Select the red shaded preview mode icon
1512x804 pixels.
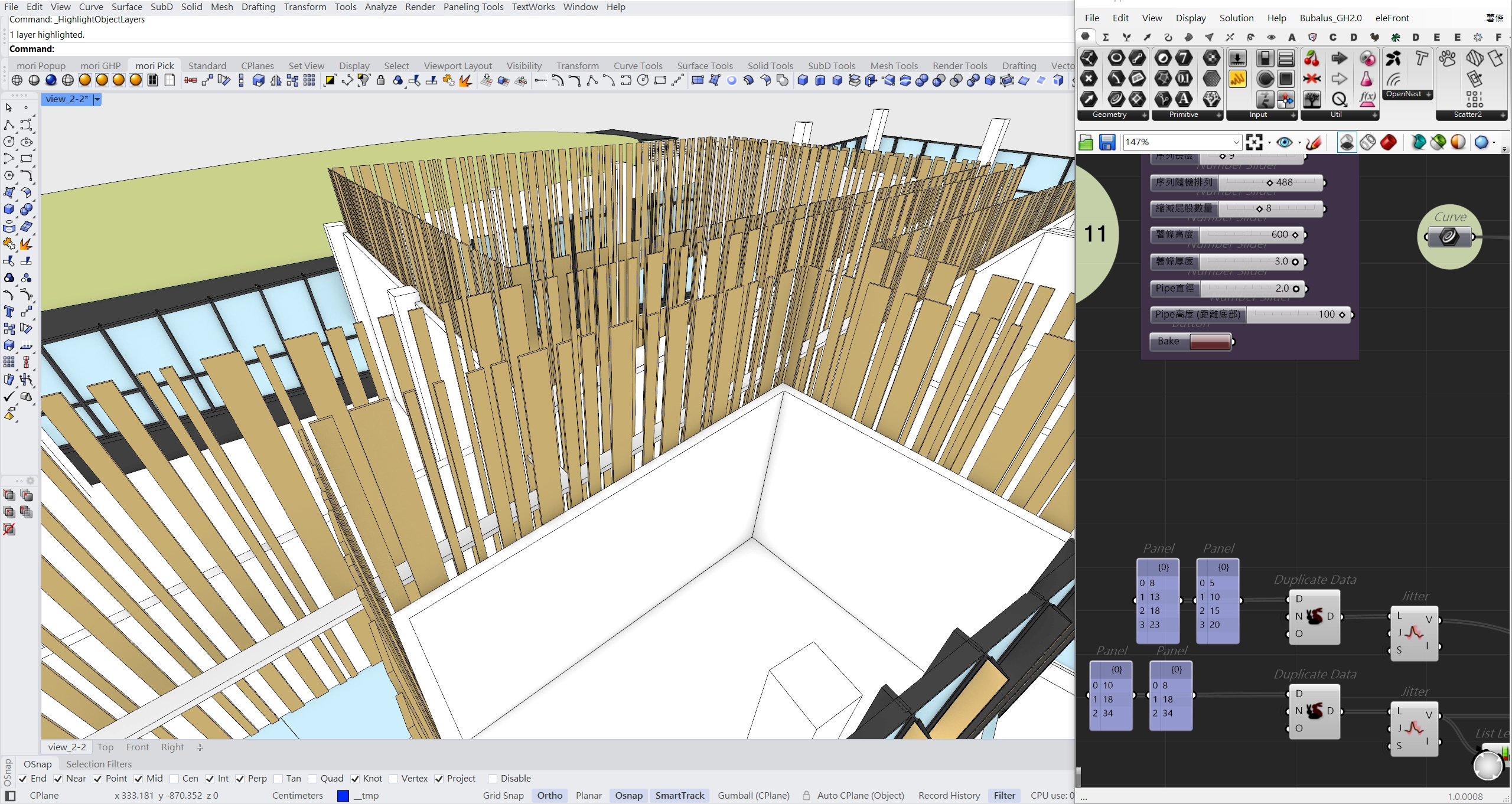click(x=1389, y=142)
